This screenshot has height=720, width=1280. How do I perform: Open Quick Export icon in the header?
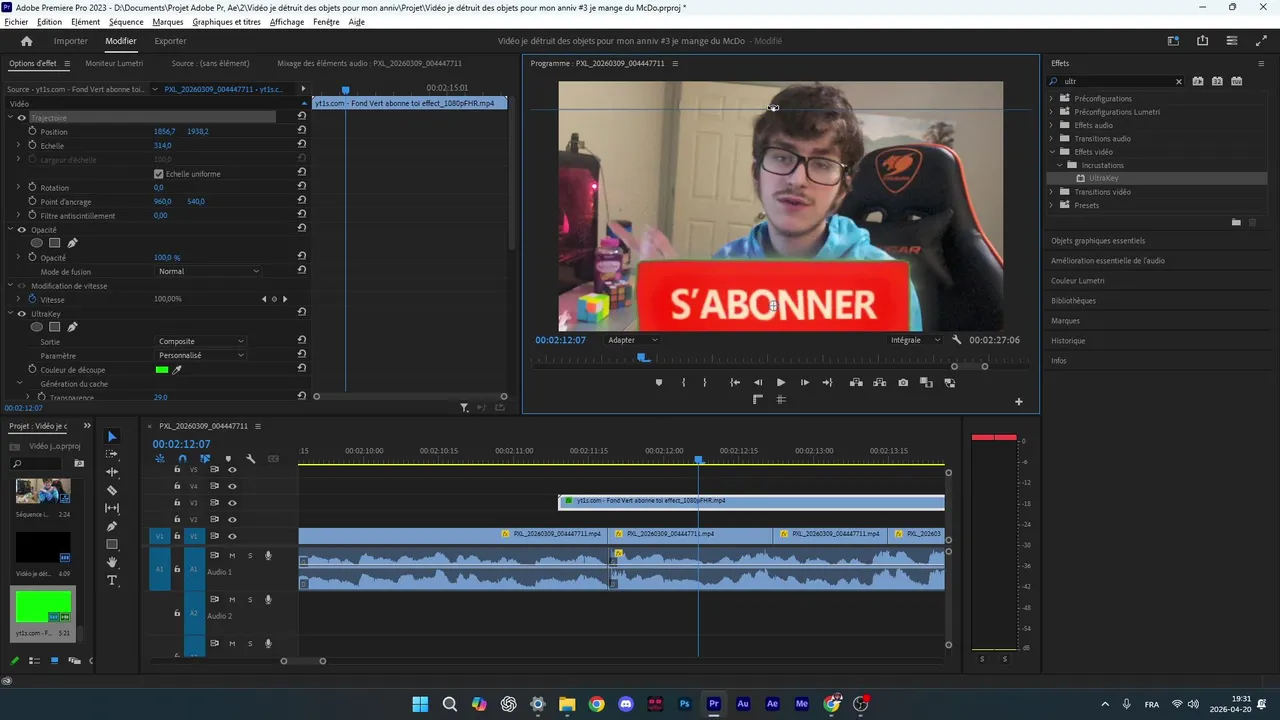click(1203, 41)
